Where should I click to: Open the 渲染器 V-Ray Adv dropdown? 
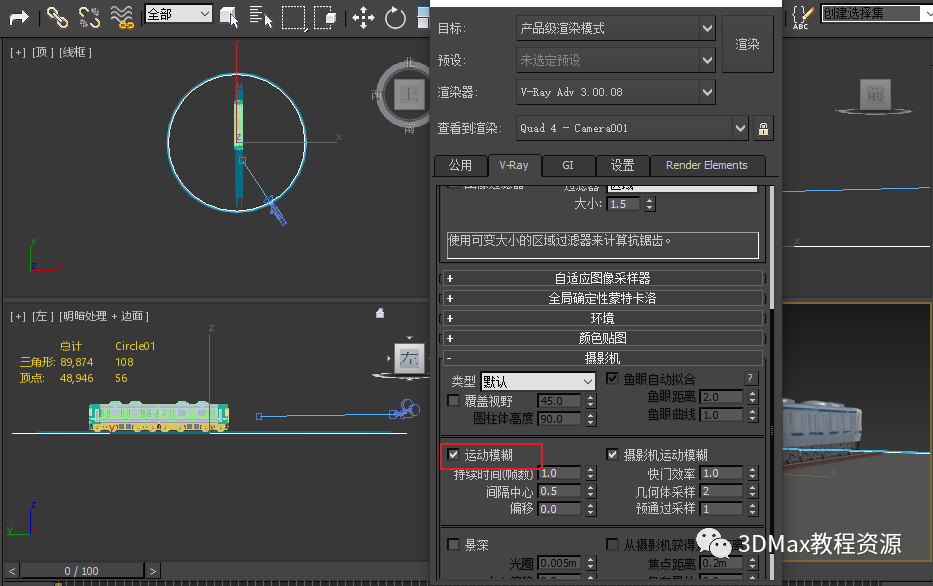[615, 92]
